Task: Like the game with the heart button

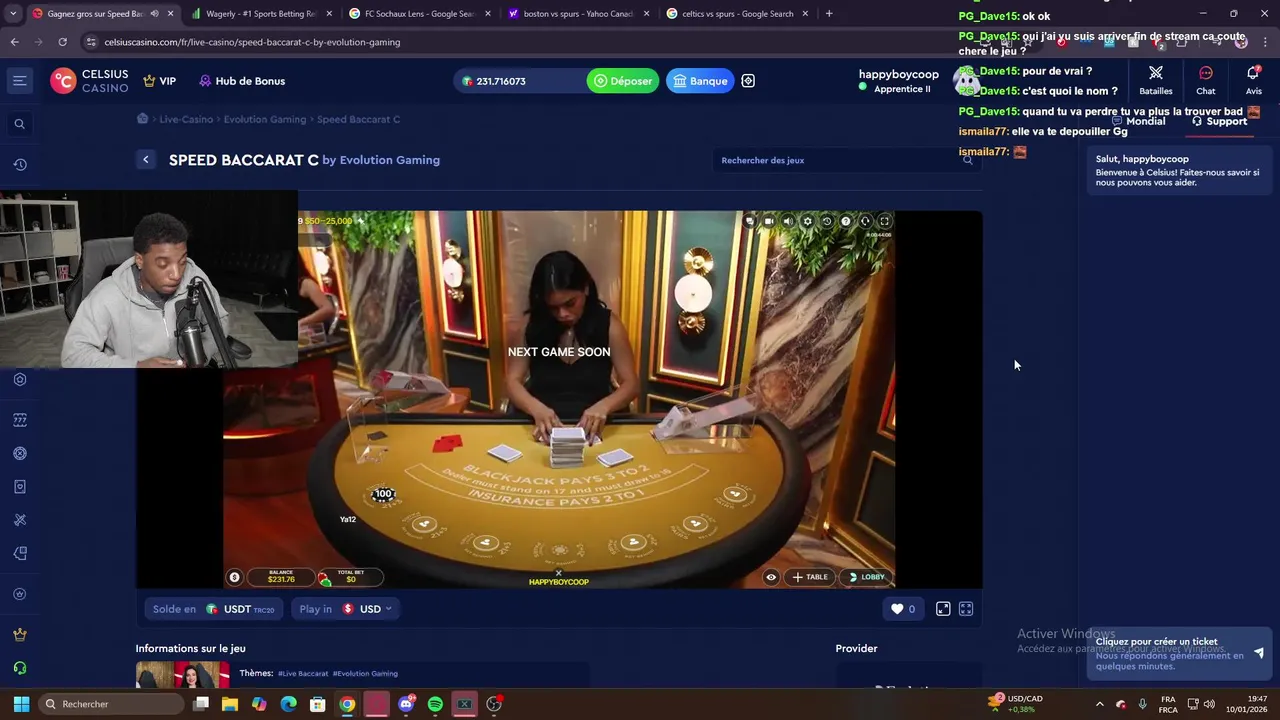Action: [x=903, y=609]
